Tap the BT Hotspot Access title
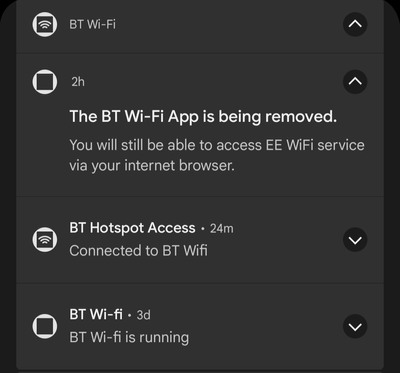Screen dimensions: 400x373 coord(132,228)
